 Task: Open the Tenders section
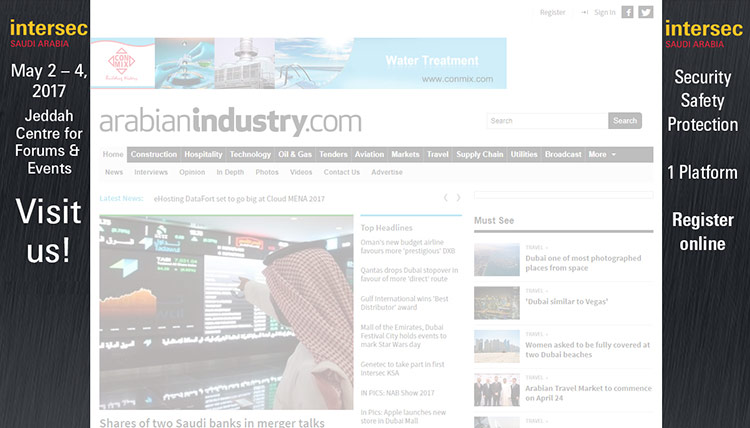(333, 154)
